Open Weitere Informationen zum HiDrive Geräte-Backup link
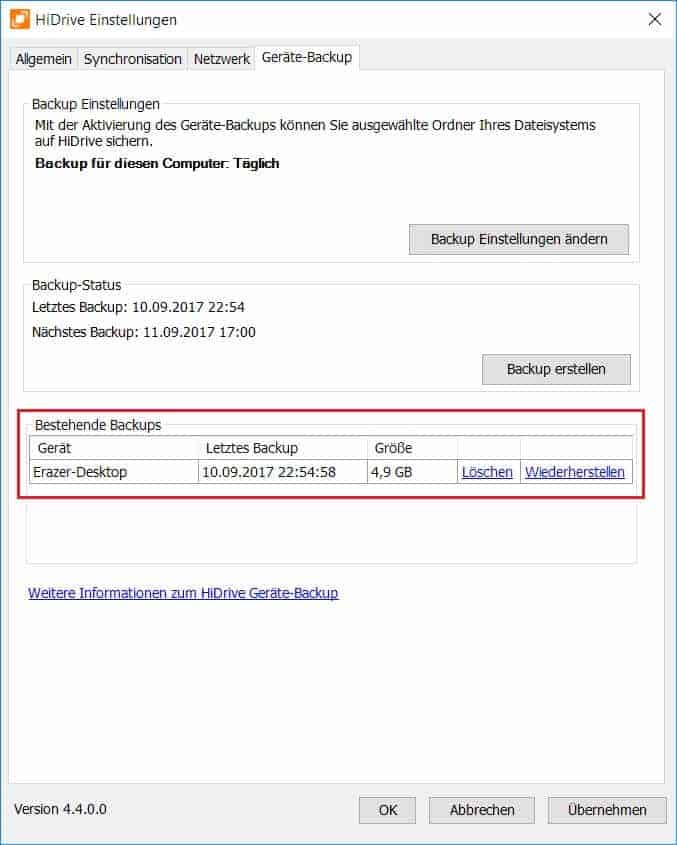 pyautogui.click(x=183, y=593)
